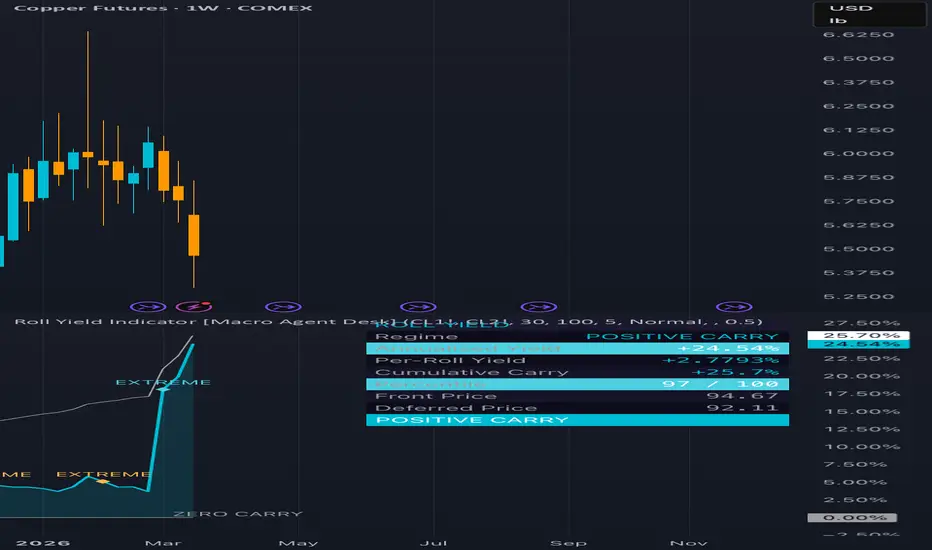Click the 6.6250 price axis label

[x=858, y=34]
